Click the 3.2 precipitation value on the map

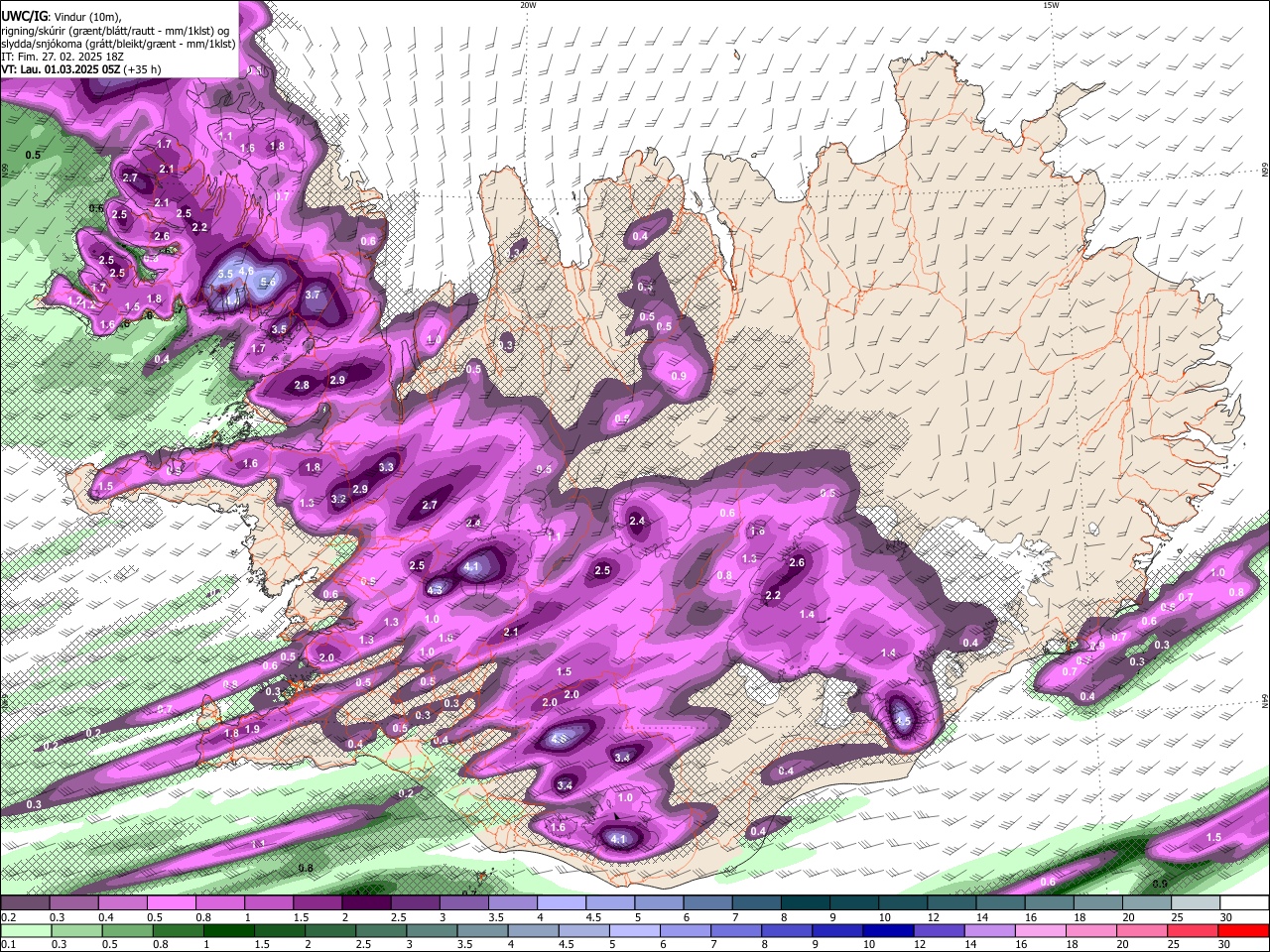tap(338, 499)
